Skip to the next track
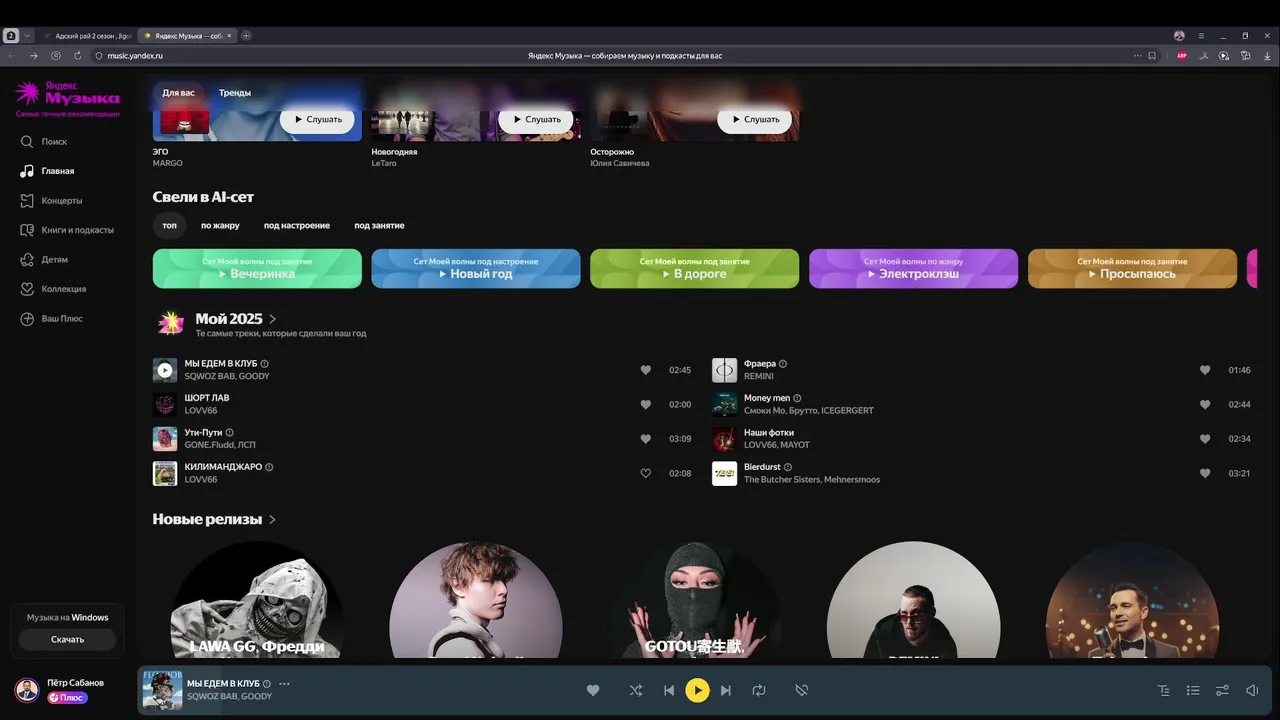 [x=726, y=690]
